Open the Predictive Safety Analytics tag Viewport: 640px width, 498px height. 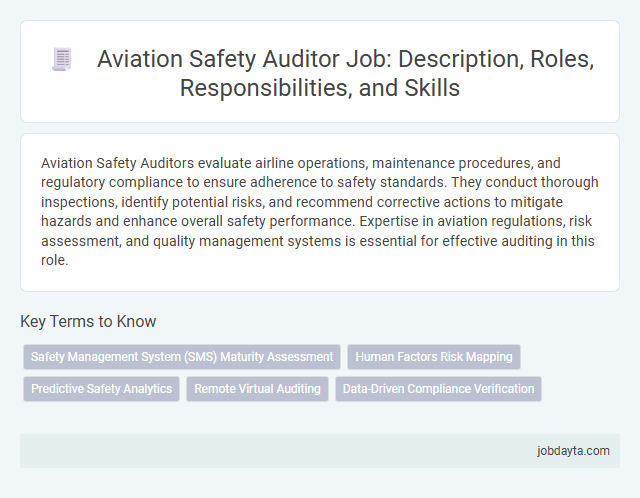click(x=102, y=389)
